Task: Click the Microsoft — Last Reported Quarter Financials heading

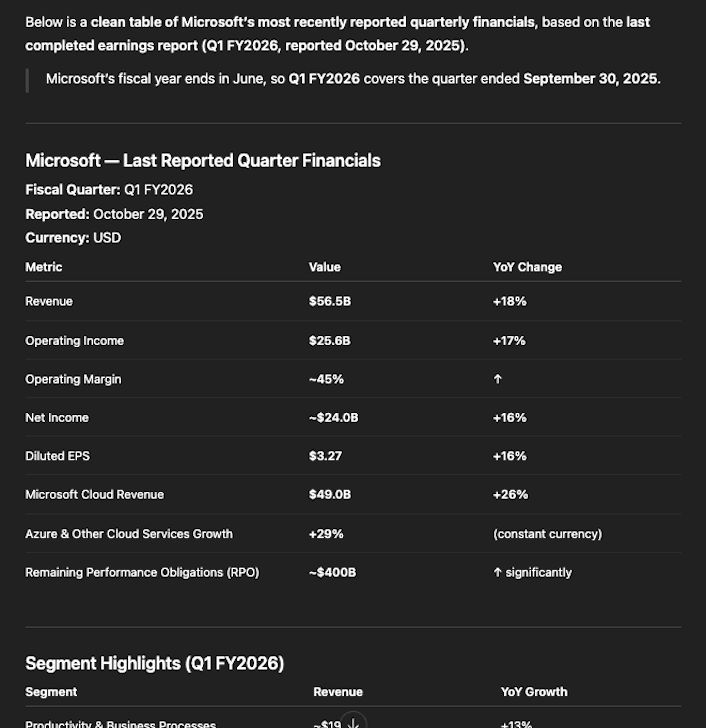Action: pos(203,160)
